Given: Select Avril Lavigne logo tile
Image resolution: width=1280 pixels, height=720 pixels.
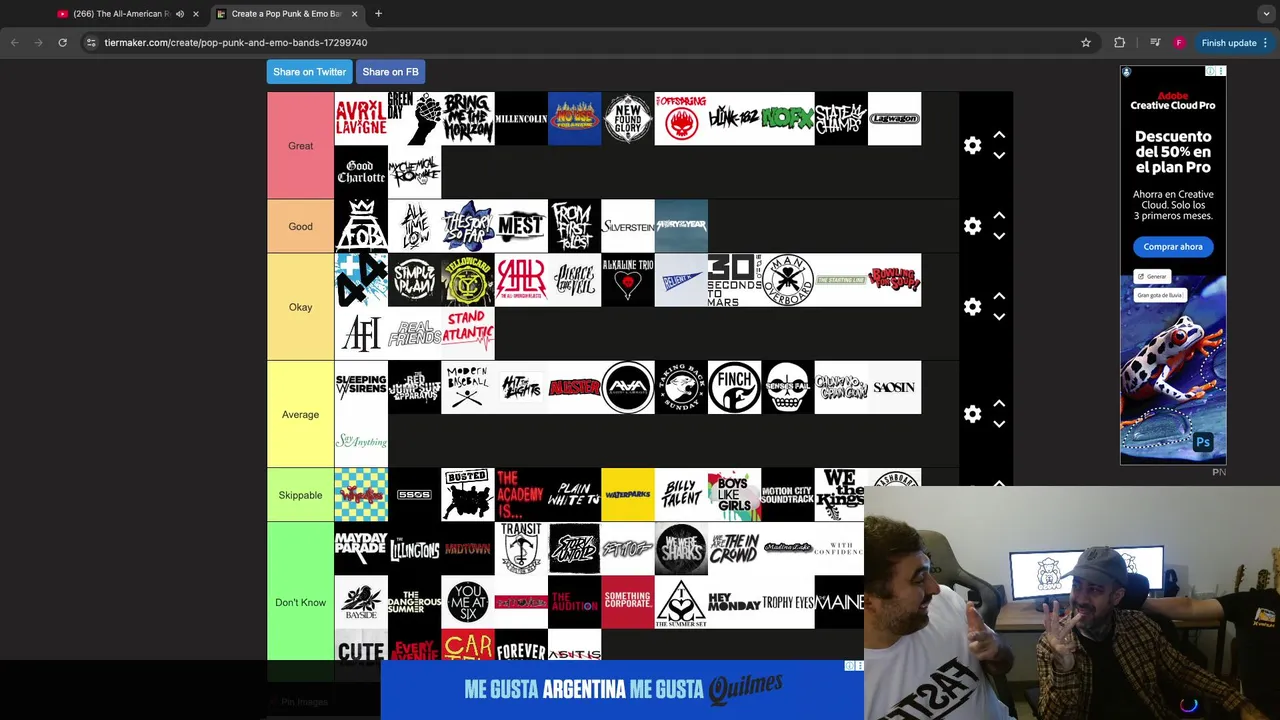Looking at the screenshot, I should point(361,119).
